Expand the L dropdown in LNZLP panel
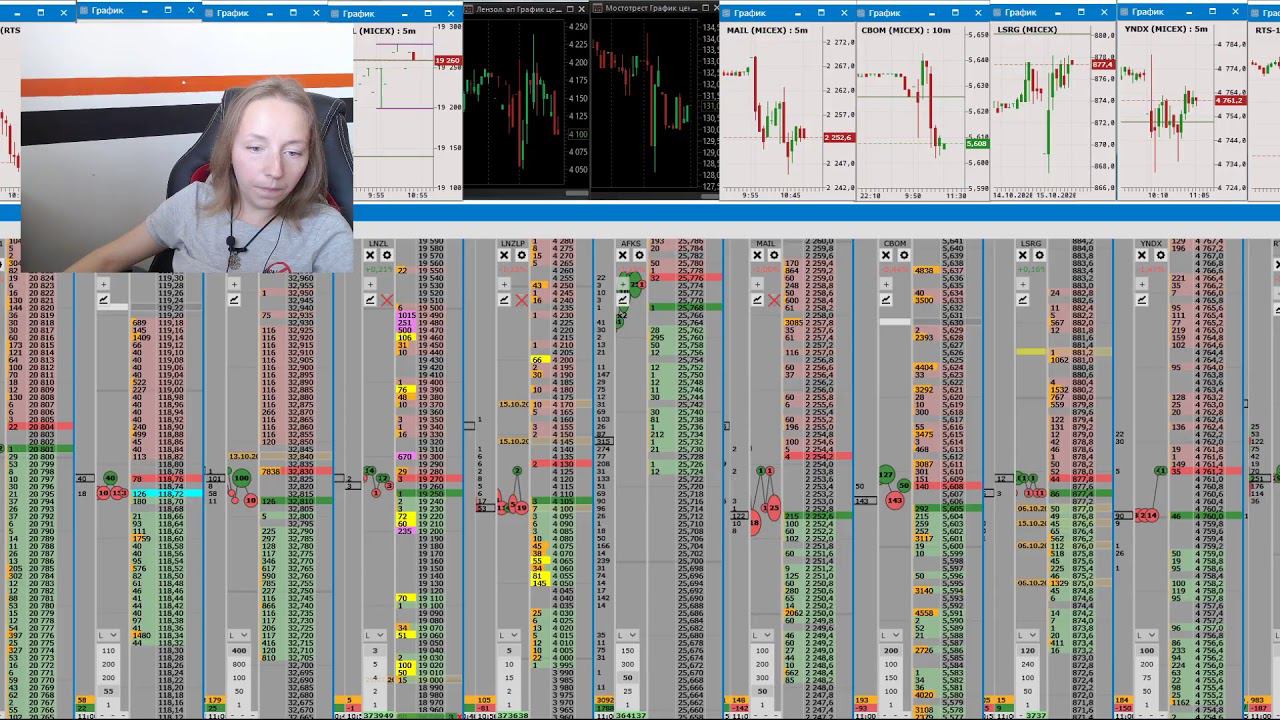Image resolution: width=1280 pixels, height=720 pixels. pos(508,635)
